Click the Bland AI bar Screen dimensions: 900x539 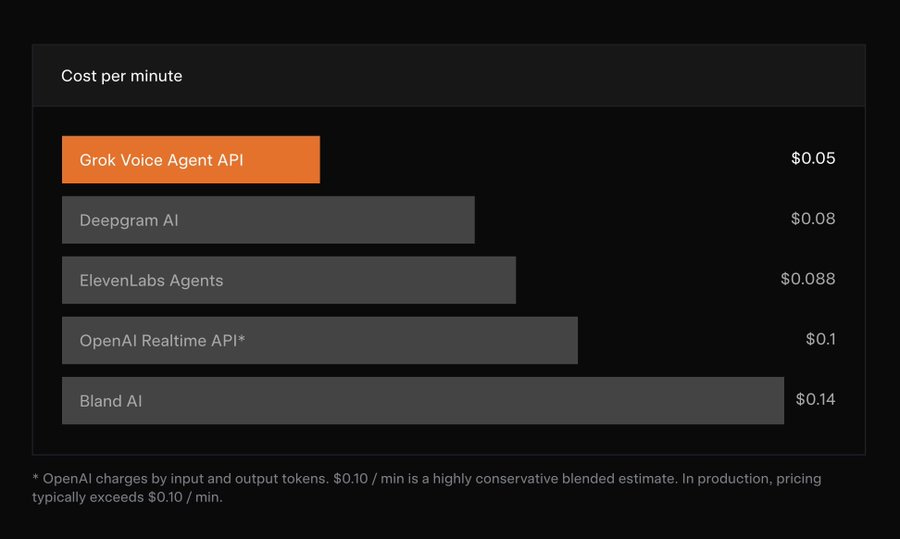point(423,401)
